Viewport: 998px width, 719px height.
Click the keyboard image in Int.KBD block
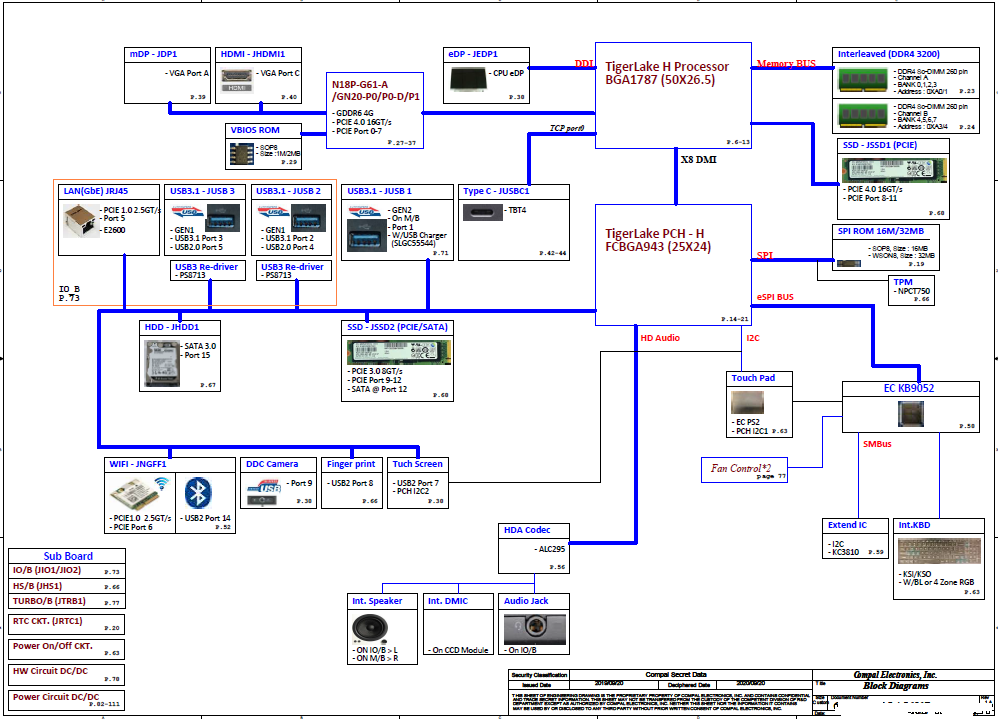(939, 551)
